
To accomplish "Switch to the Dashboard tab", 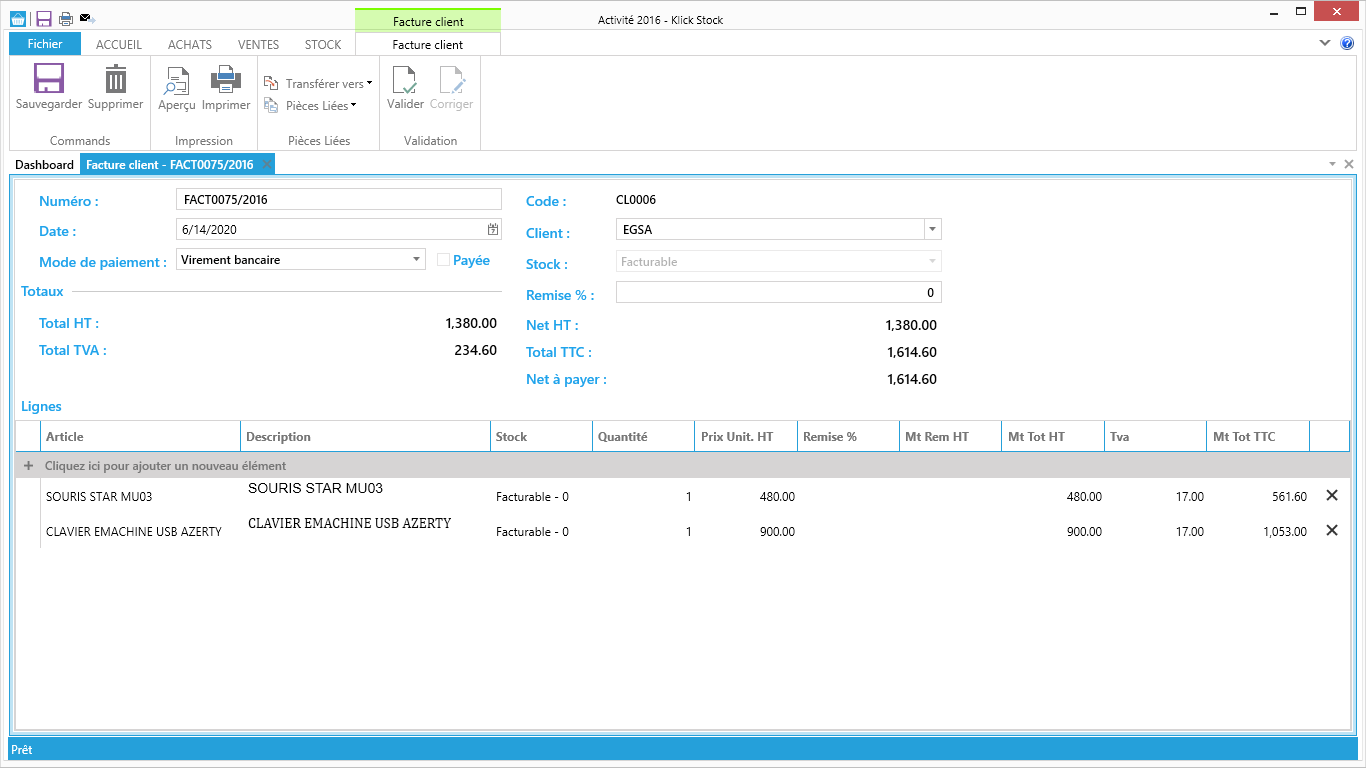I will point(44,165).
